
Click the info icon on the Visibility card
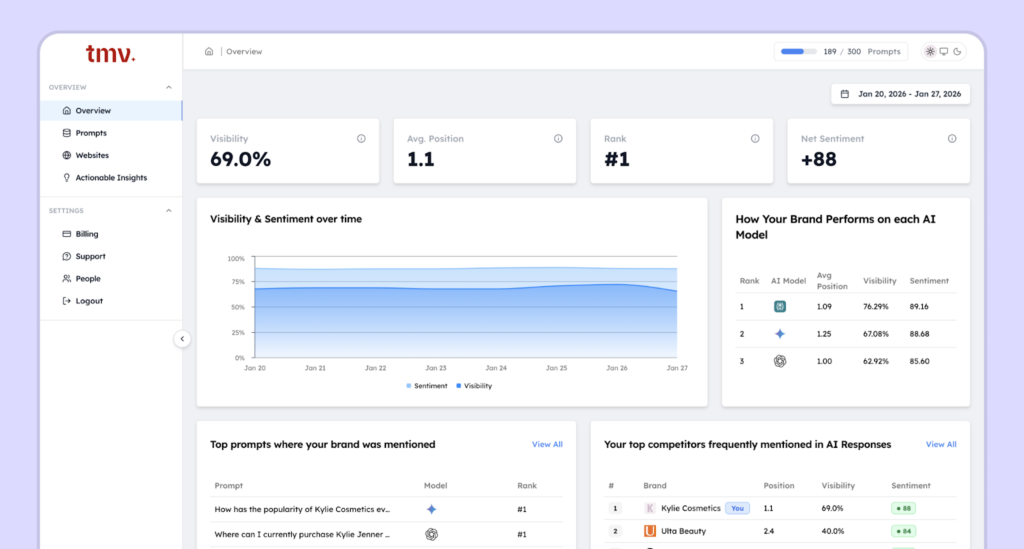tap(361, 139)
